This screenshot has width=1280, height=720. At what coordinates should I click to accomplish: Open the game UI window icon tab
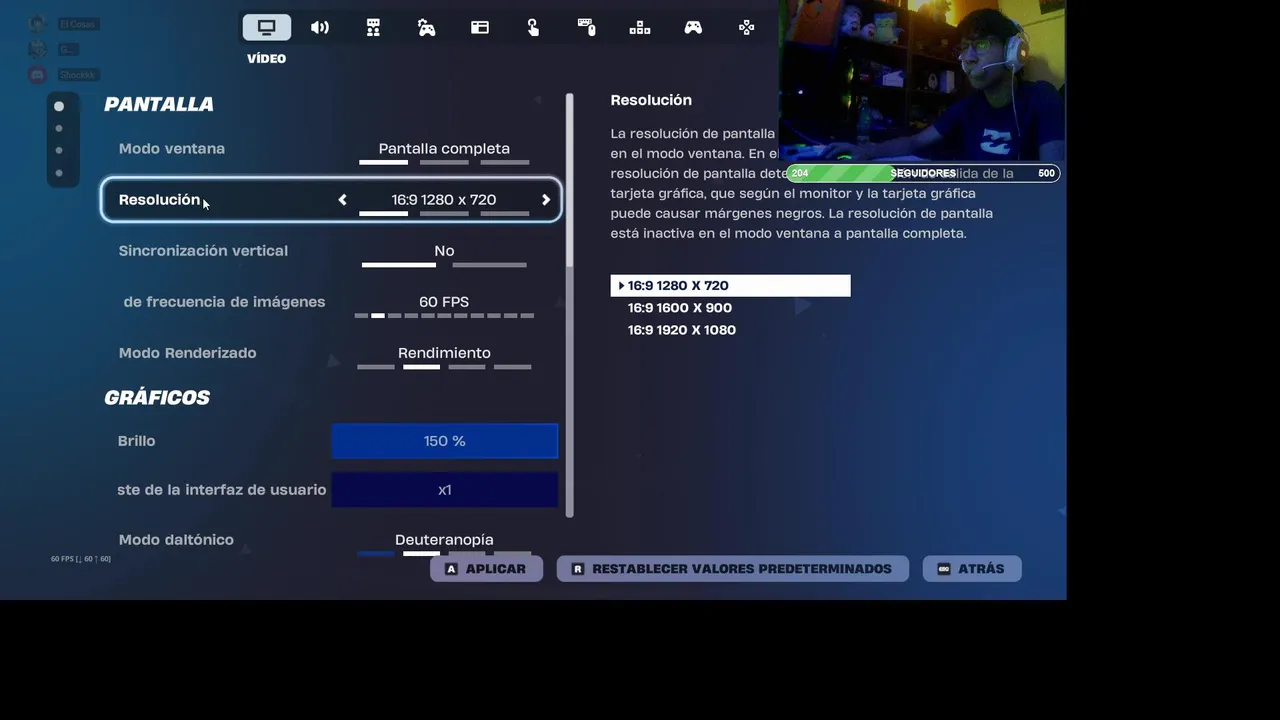coord(480,27)
